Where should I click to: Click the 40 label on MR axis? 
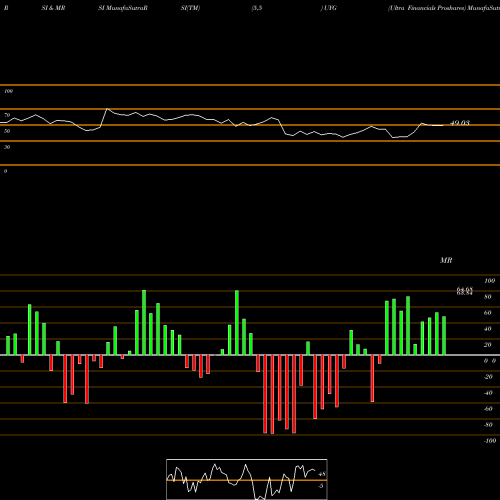pyautogui.click(x=488, y=329)
